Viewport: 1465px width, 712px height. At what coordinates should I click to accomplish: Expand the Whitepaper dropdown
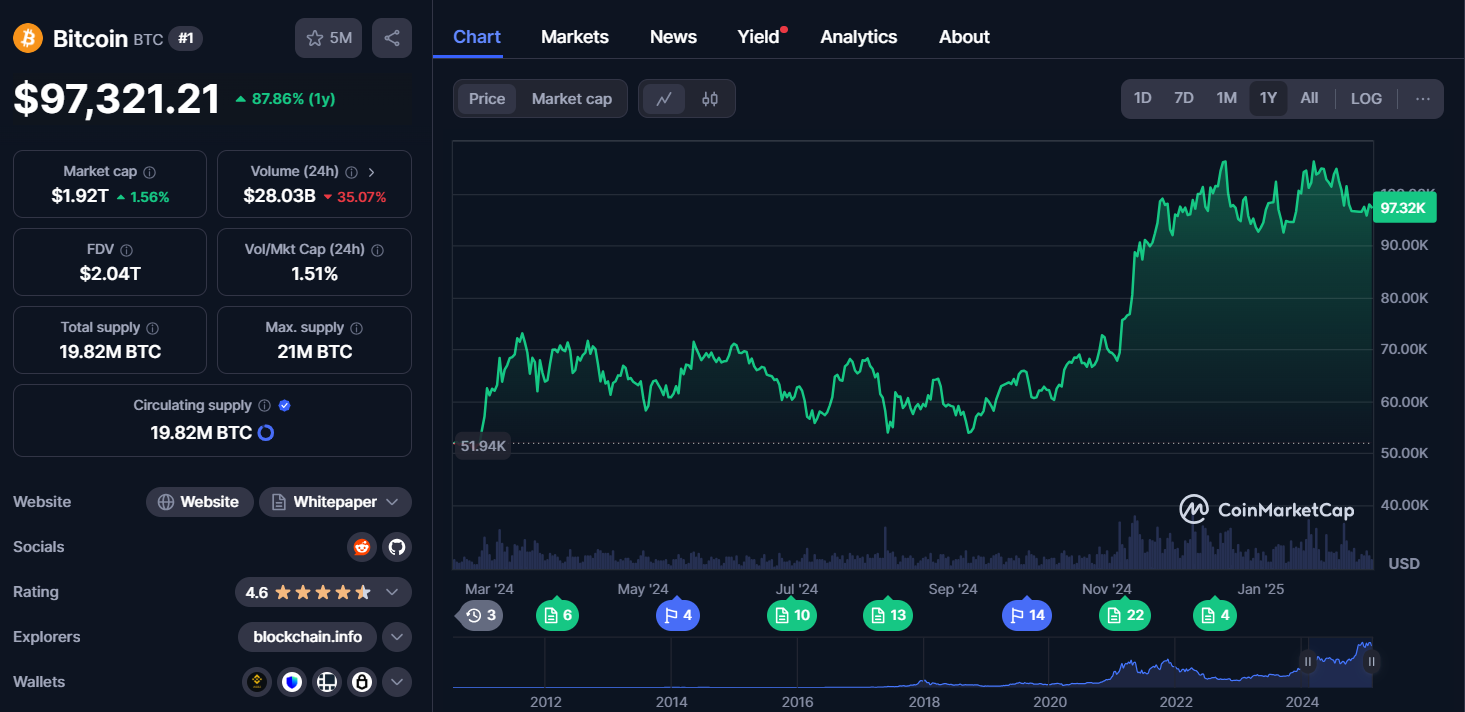pyautogui.click(x=335, y=502)
